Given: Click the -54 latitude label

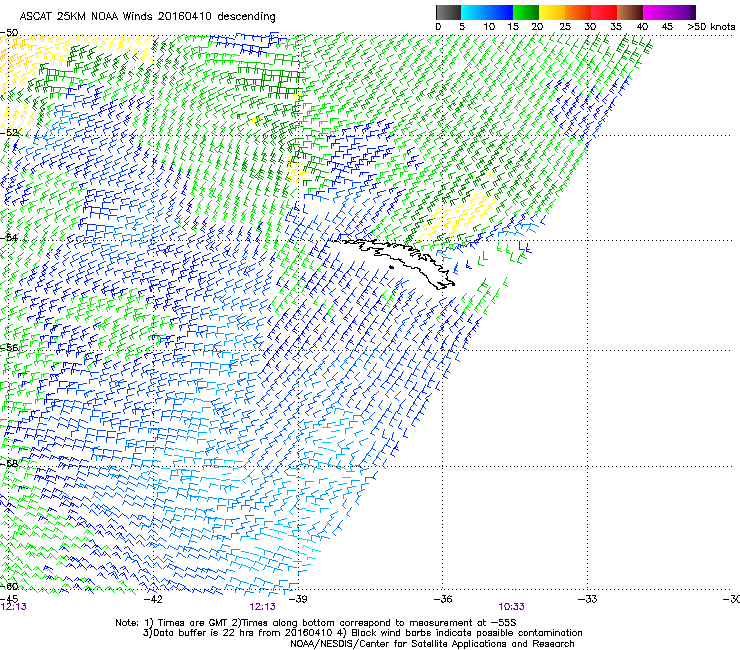Looking at the screenshot, I should coord(9,237).
